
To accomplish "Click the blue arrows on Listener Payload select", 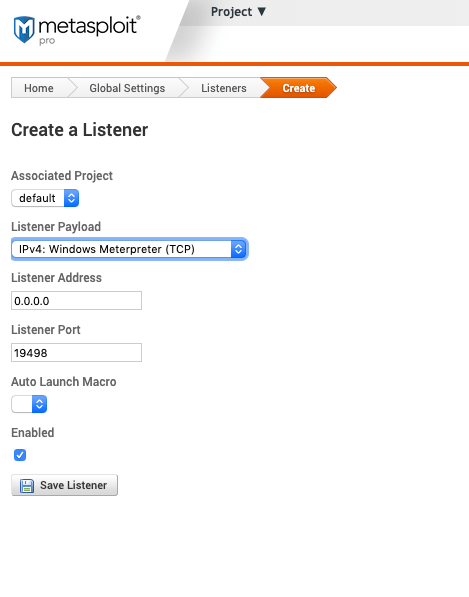I will pos(238,249).
